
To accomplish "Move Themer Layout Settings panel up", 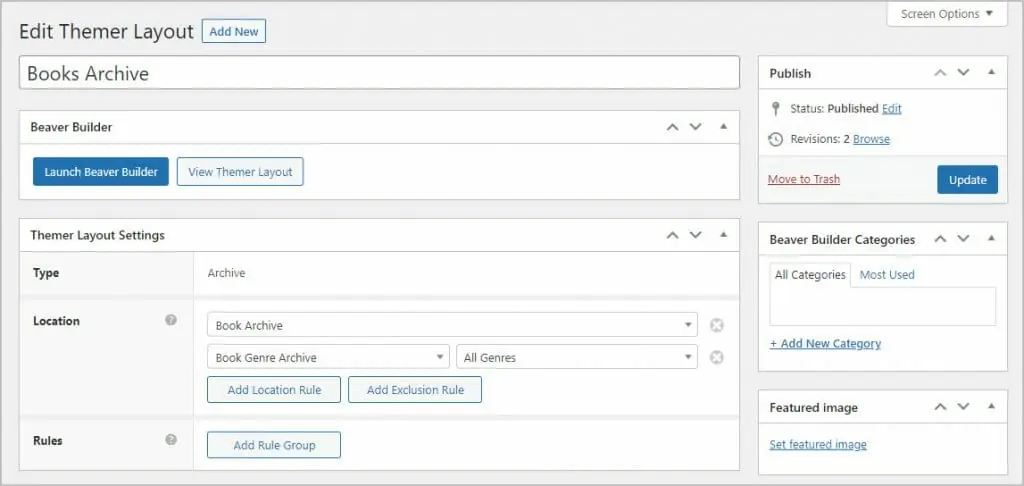I will (x=672, y=235).
